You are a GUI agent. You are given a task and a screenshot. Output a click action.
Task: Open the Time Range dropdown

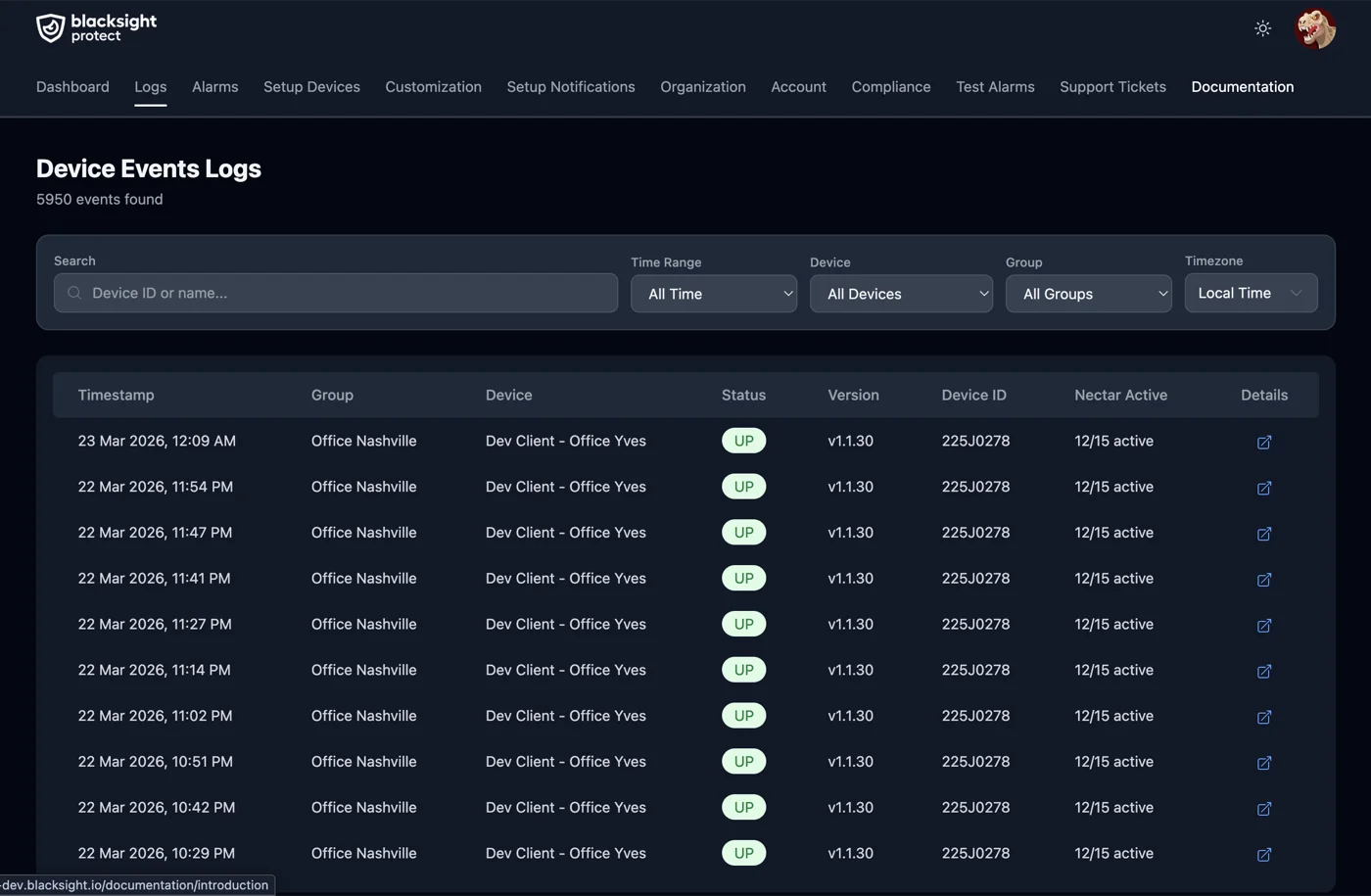(x=713, y=294)
